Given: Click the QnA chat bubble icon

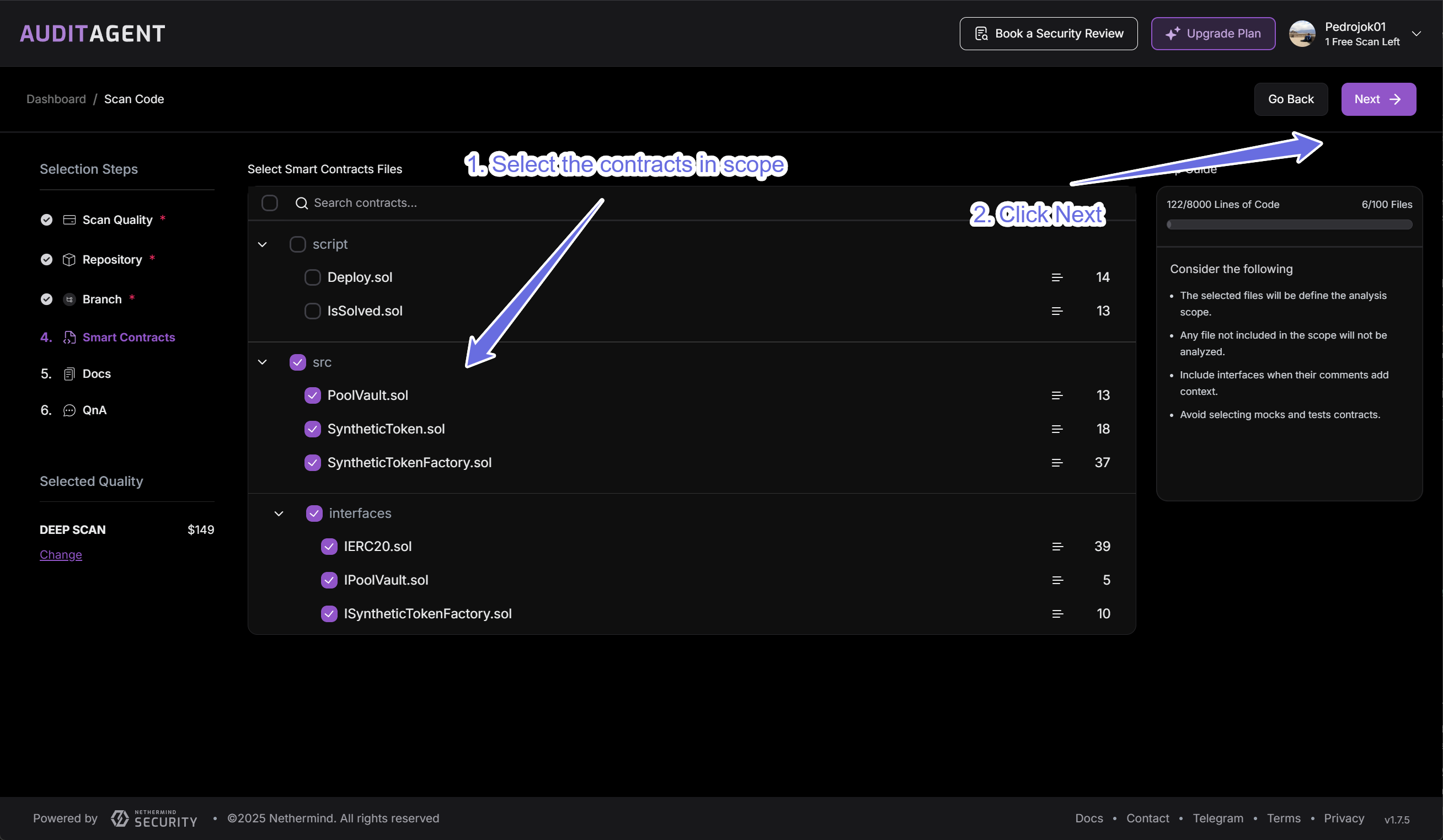Looking at the screenshot, I should (70, 410).
